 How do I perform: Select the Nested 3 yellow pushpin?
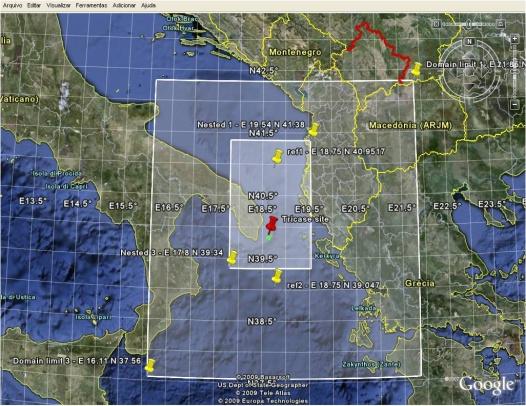coord(232,257)
